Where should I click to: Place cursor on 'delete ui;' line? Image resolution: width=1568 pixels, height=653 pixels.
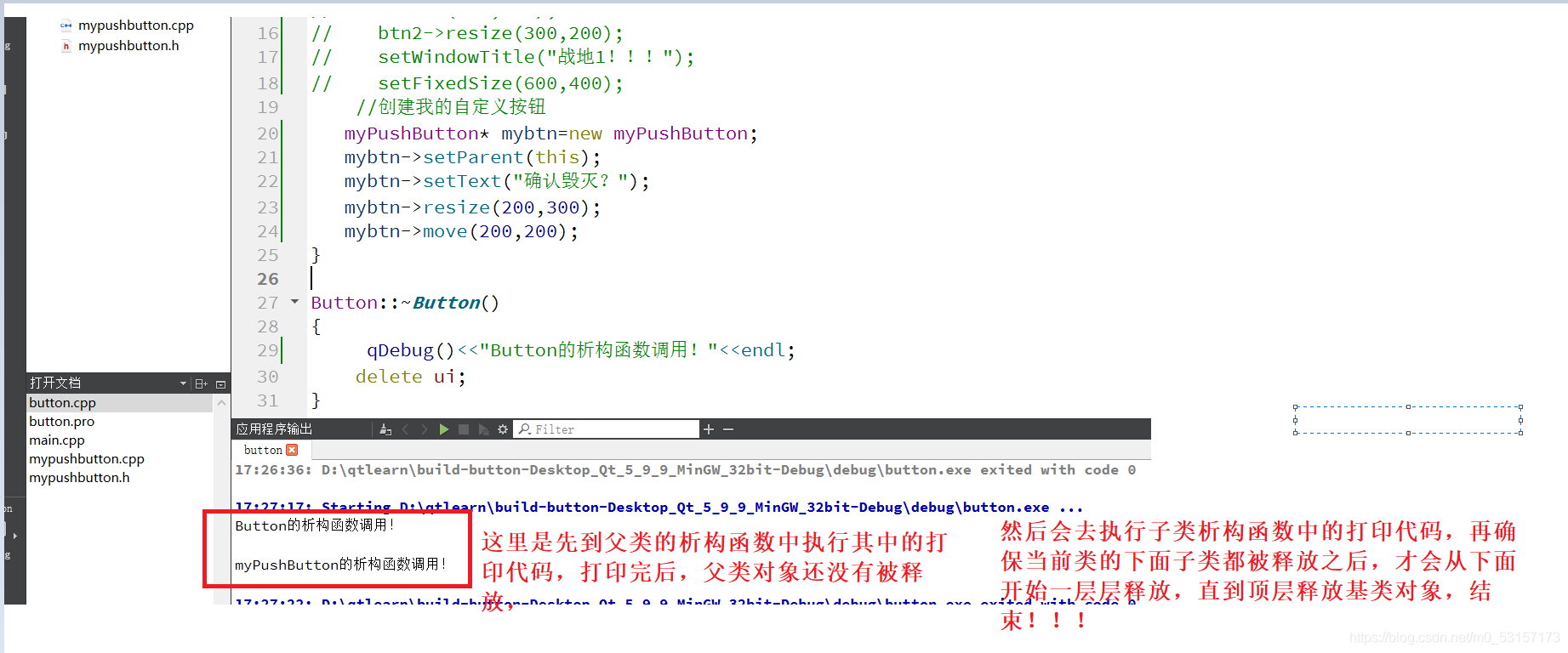[x=410, y=377]
